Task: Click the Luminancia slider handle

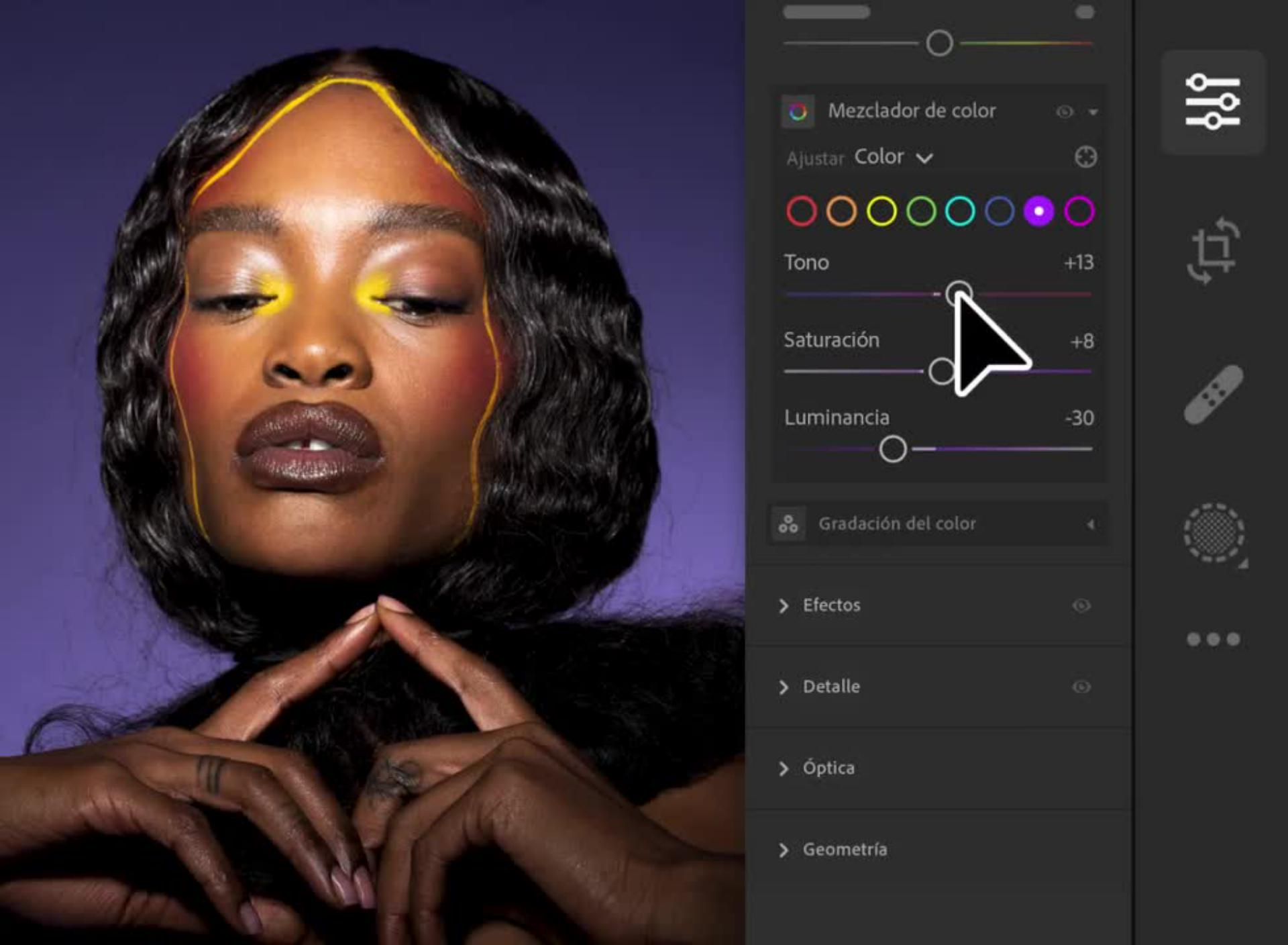Action: coord(893,449)
